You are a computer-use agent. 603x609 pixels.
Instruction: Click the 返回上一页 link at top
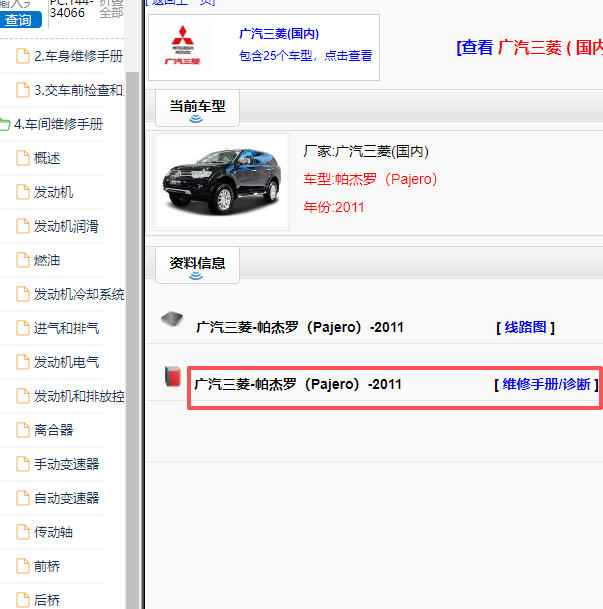[x=181, y=2]
